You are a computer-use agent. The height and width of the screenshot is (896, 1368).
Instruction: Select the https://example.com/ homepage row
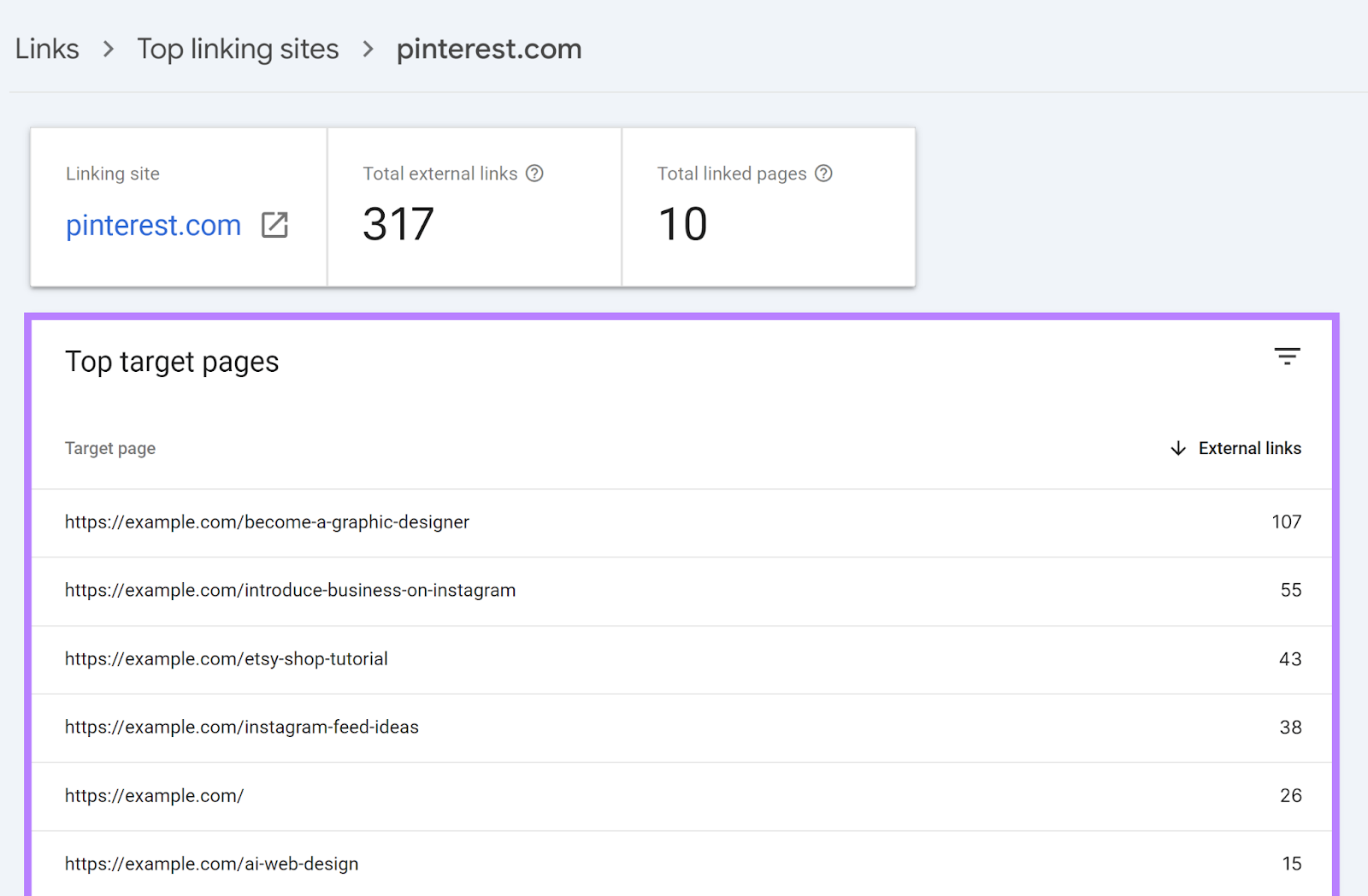pos(155,796)
